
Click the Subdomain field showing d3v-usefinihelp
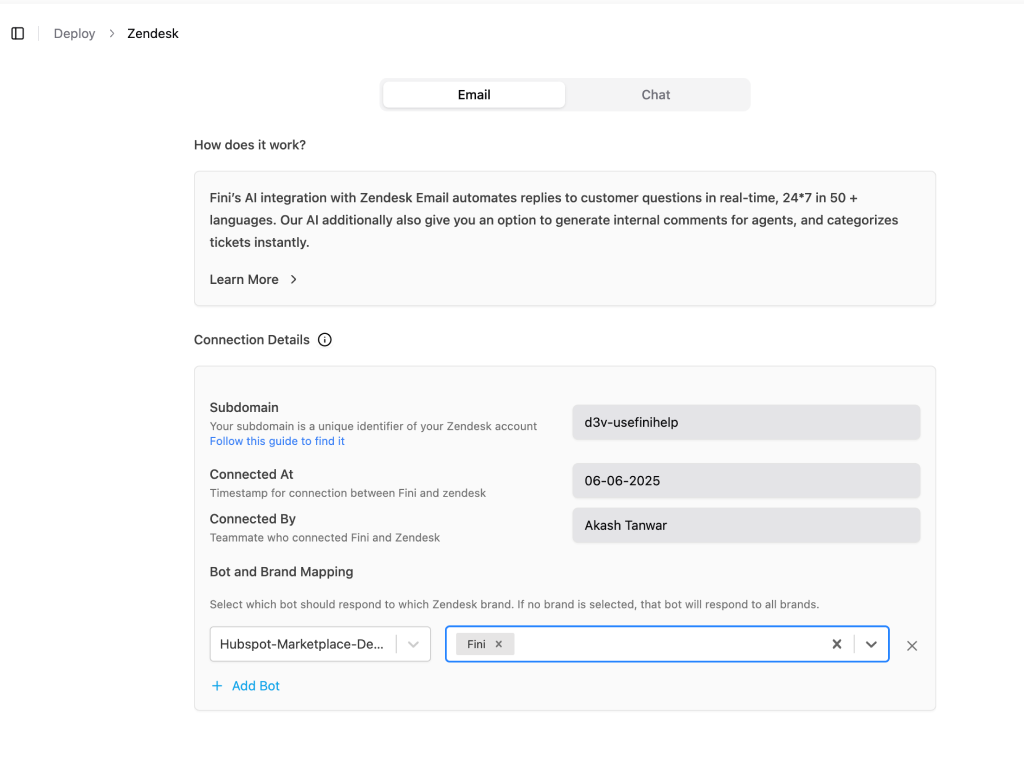(746, 422)
